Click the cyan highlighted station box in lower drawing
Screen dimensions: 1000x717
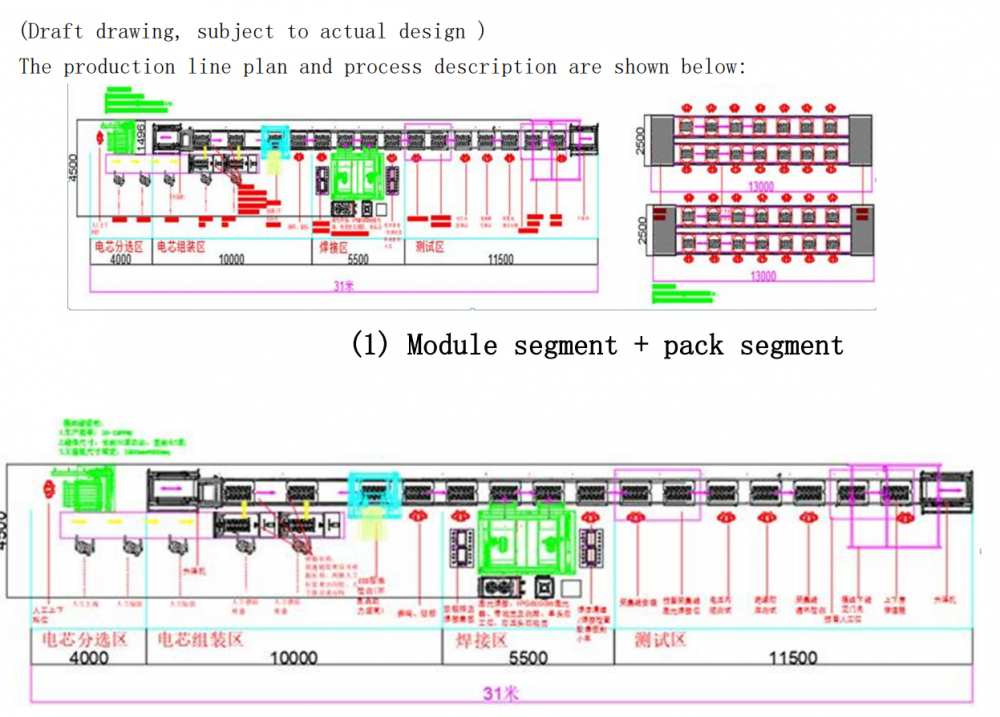[374, 490]
